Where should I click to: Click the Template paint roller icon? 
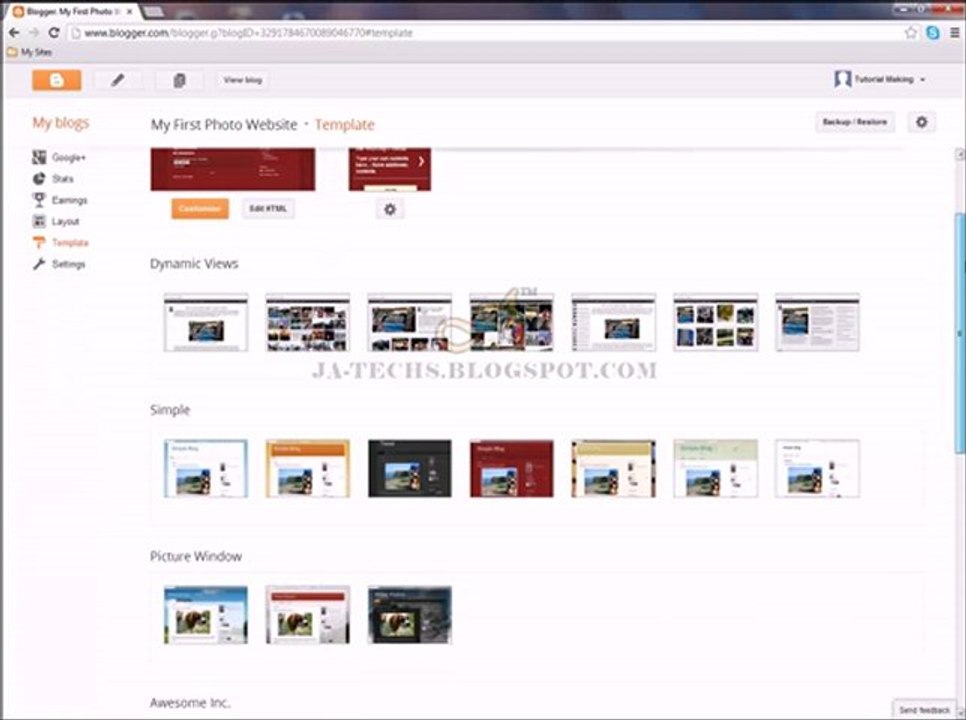39,243
